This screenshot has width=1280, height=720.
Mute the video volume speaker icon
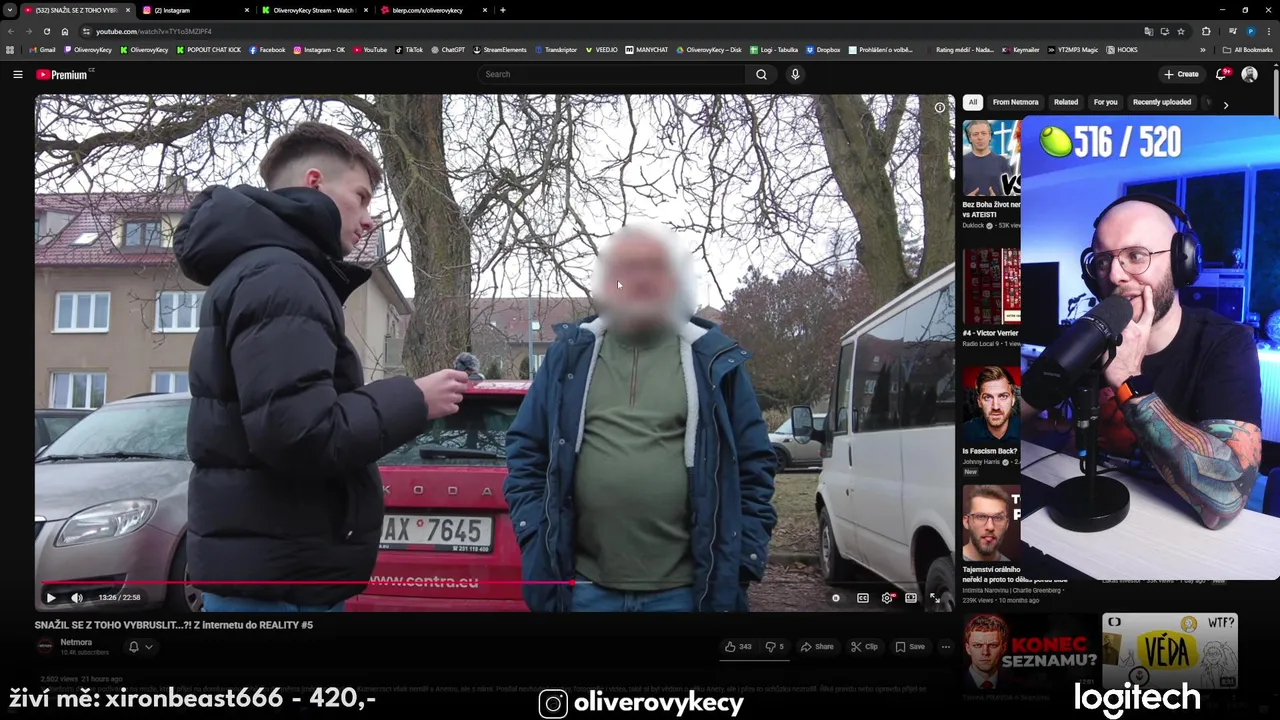[77, 598]
